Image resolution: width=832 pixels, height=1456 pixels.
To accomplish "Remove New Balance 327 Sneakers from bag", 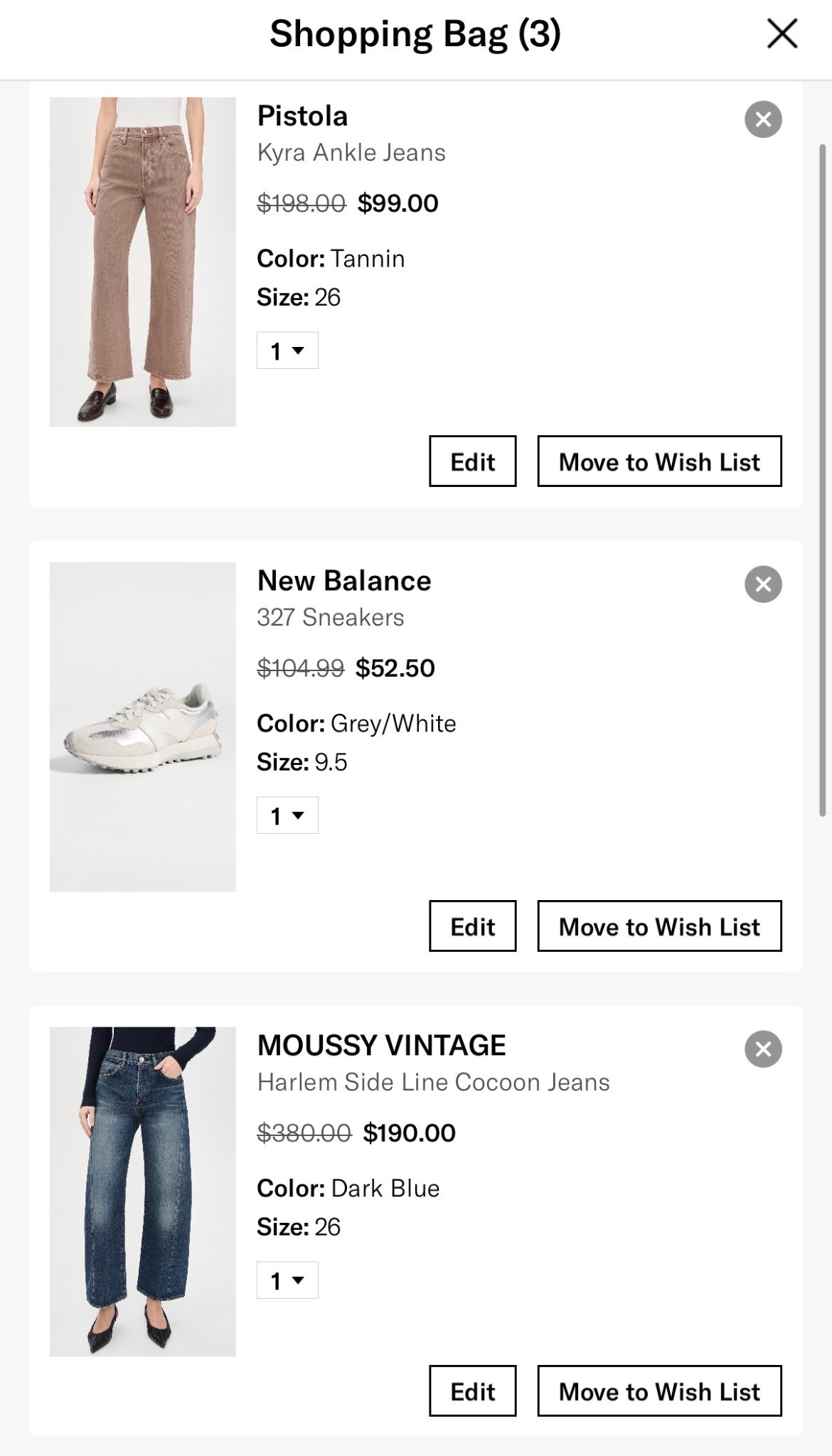I will click(x=763, y=584).
